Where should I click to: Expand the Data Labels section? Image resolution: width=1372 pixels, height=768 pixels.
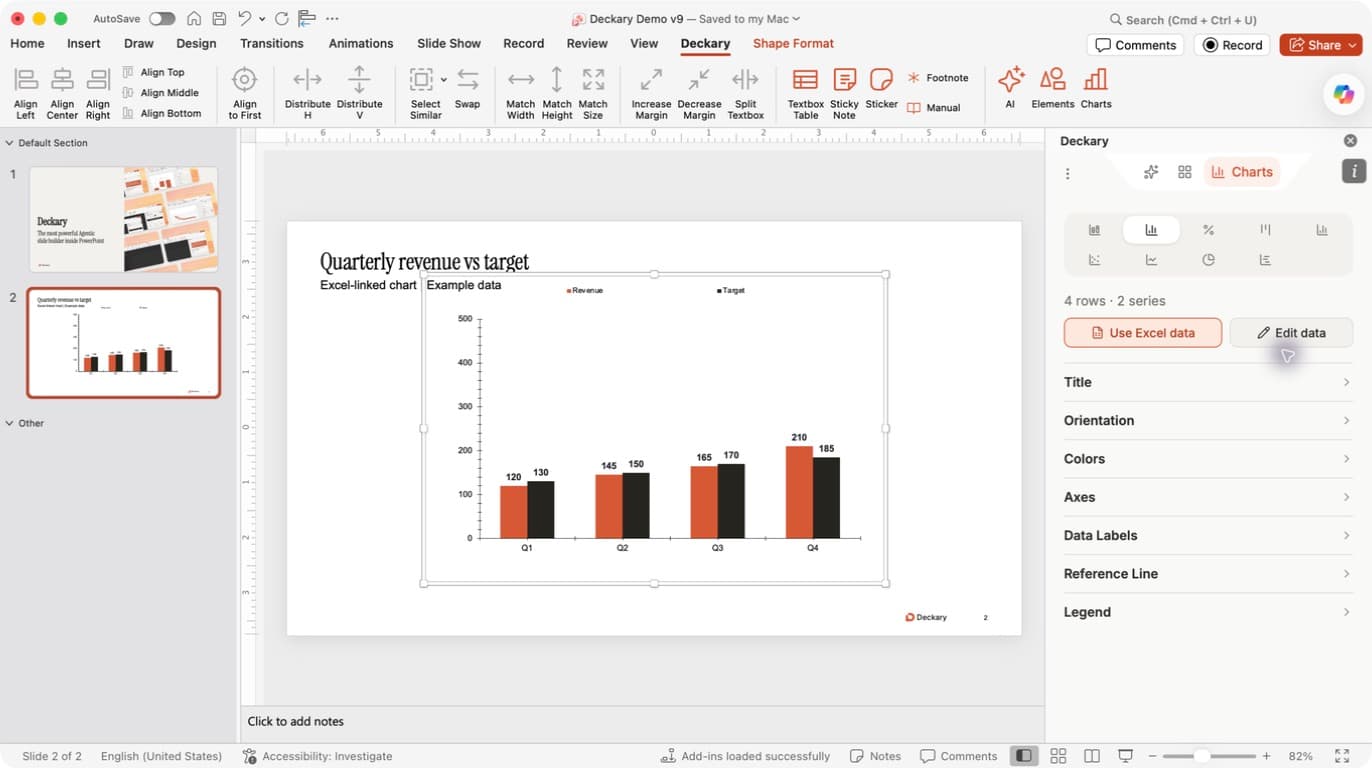tap(1208, 535)
